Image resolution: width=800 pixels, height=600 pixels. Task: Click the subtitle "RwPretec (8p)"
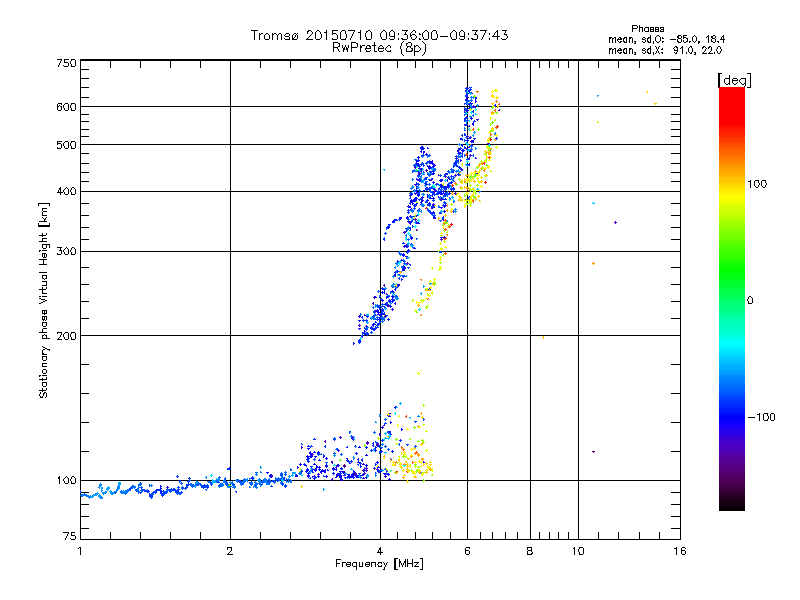click(x=379, y=48)
